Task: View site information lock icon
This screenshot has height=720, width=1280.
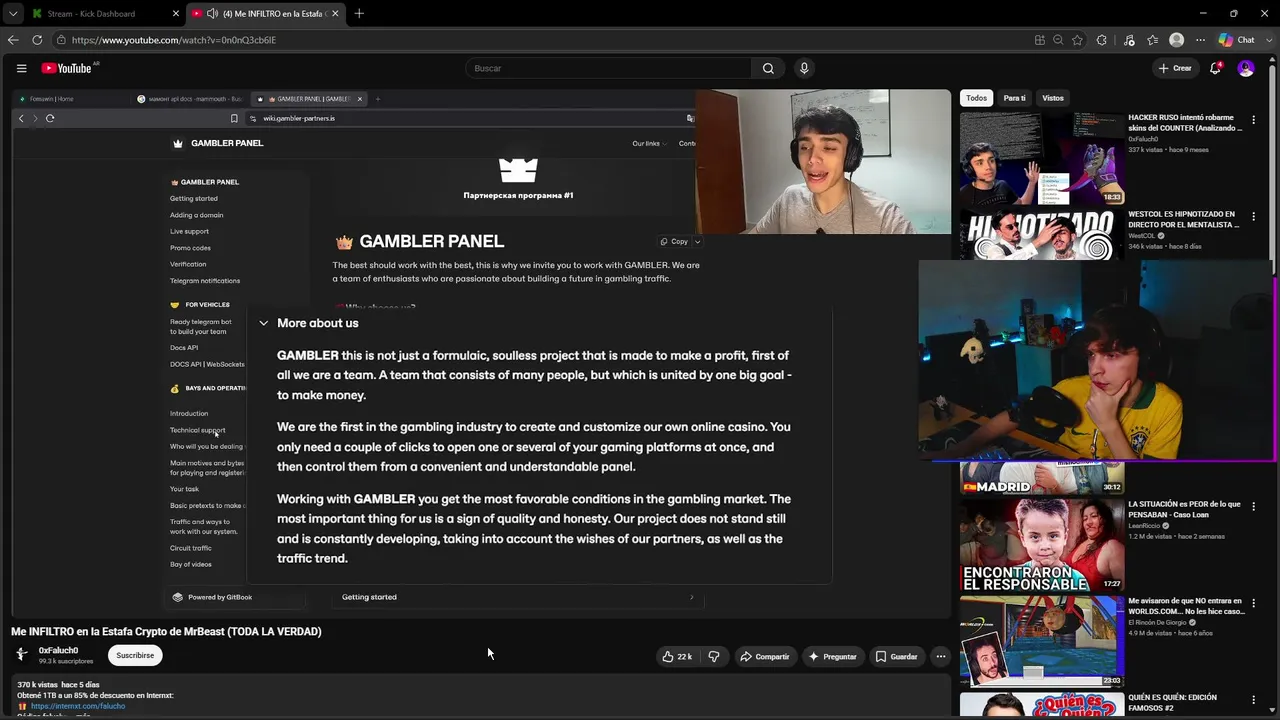Action: [x=61, y=40]
